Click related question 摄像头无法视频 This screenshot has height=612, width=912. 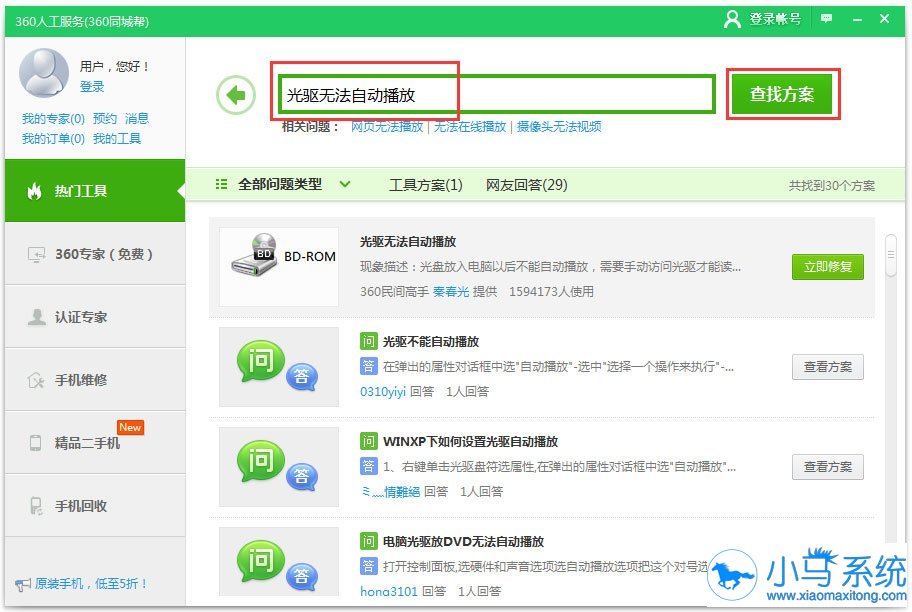pyautogui.click(x=559, y=127)
